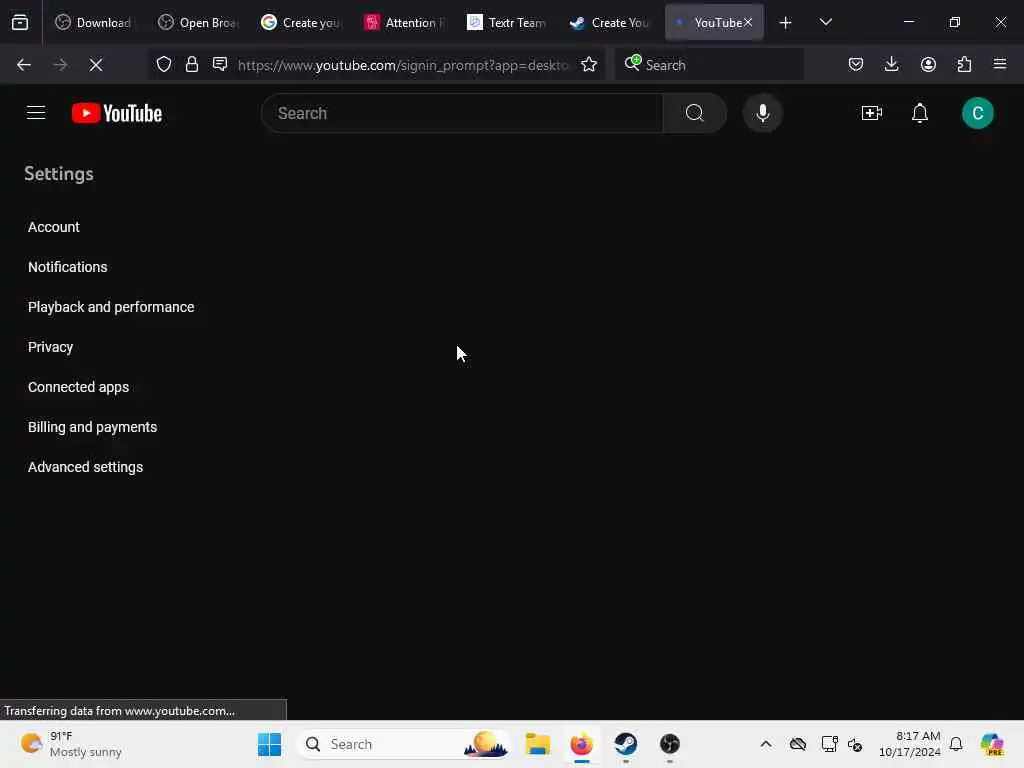This screenshot has width=1024, height=768.
Task: Switch to the Steam Create Your tab
Action: click(x=610, y=23)
